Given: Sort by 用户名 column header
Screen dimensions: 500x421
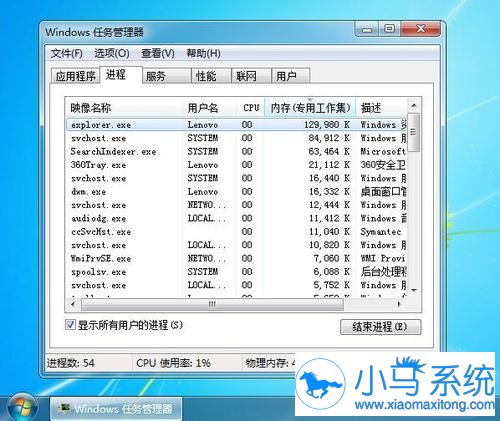Looking at the screenshot, I should coord(210,108).
